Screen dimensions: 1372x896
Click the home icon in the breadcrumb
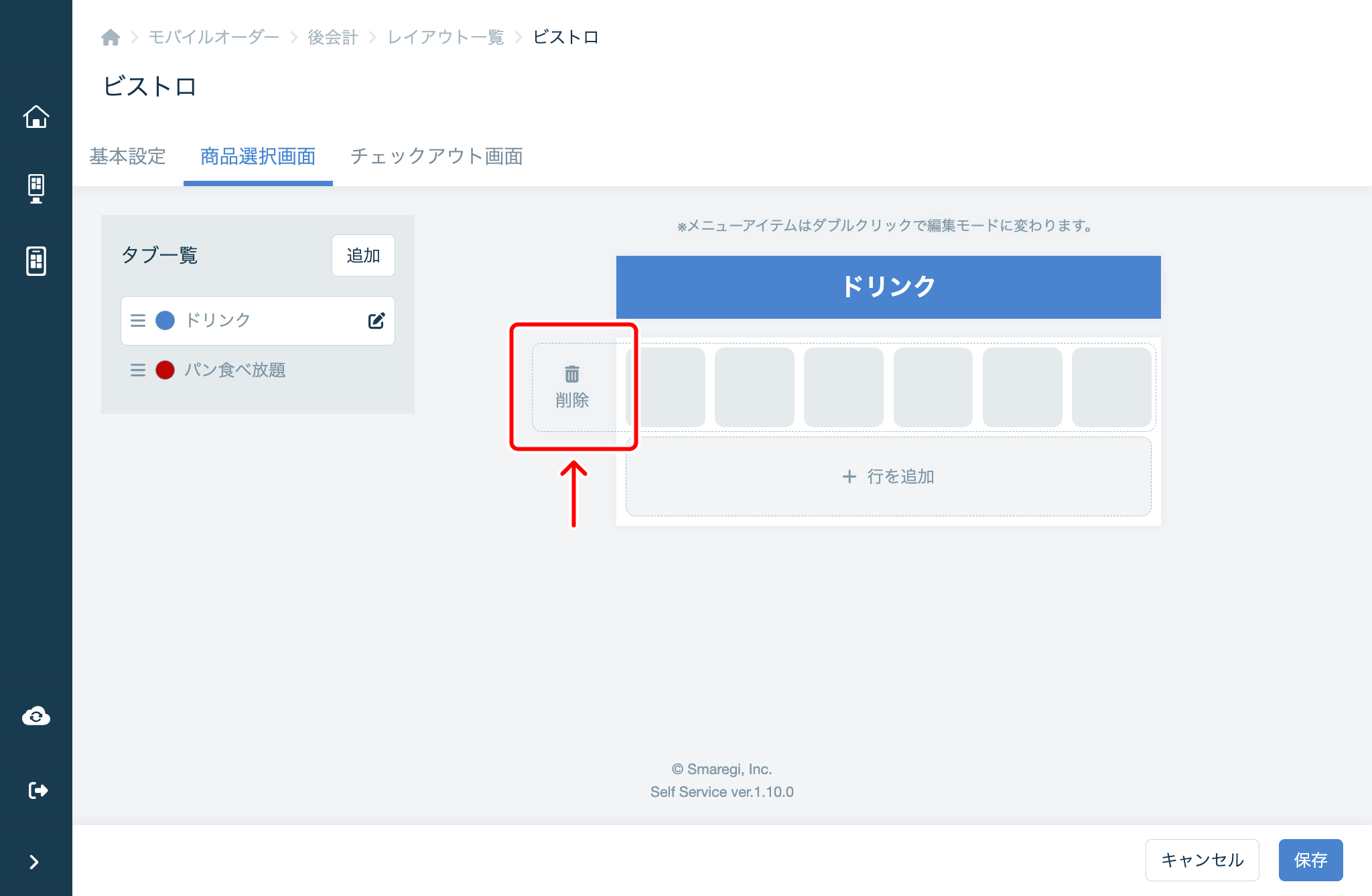[111, 37]
